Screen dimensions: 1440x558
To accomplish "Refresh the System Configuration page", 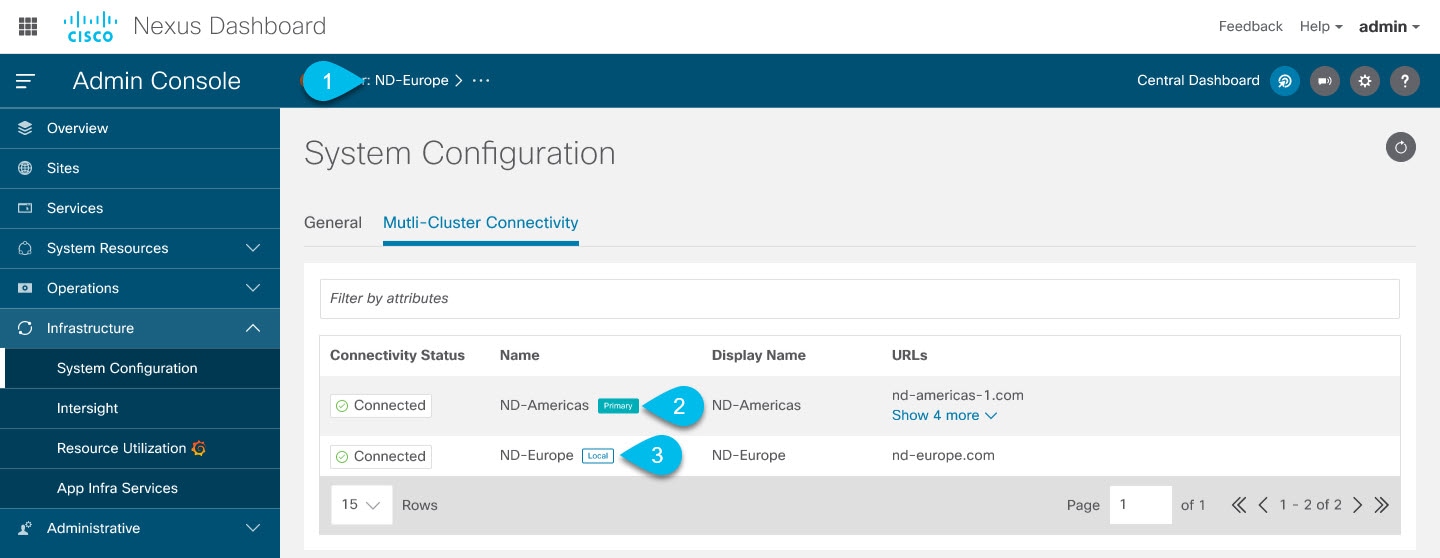I will point(1401,147).
